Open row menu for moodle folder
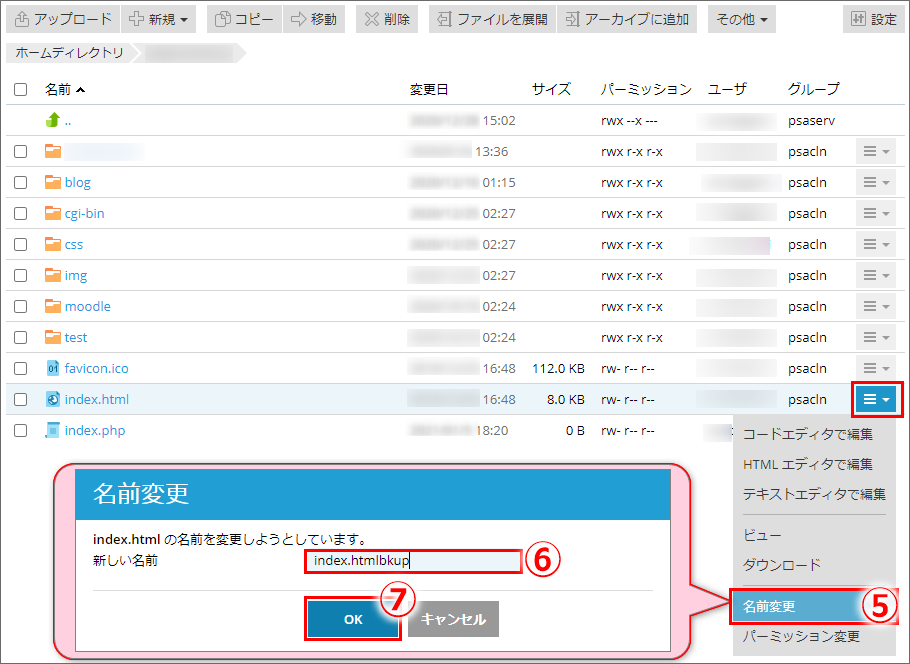 [876, 306]
